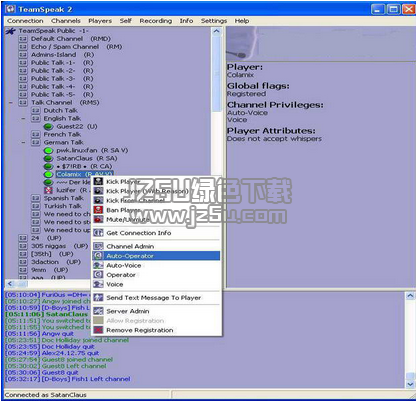Click the Server Admin menu icon
The image size is (416, 402).
pos(98,311)
